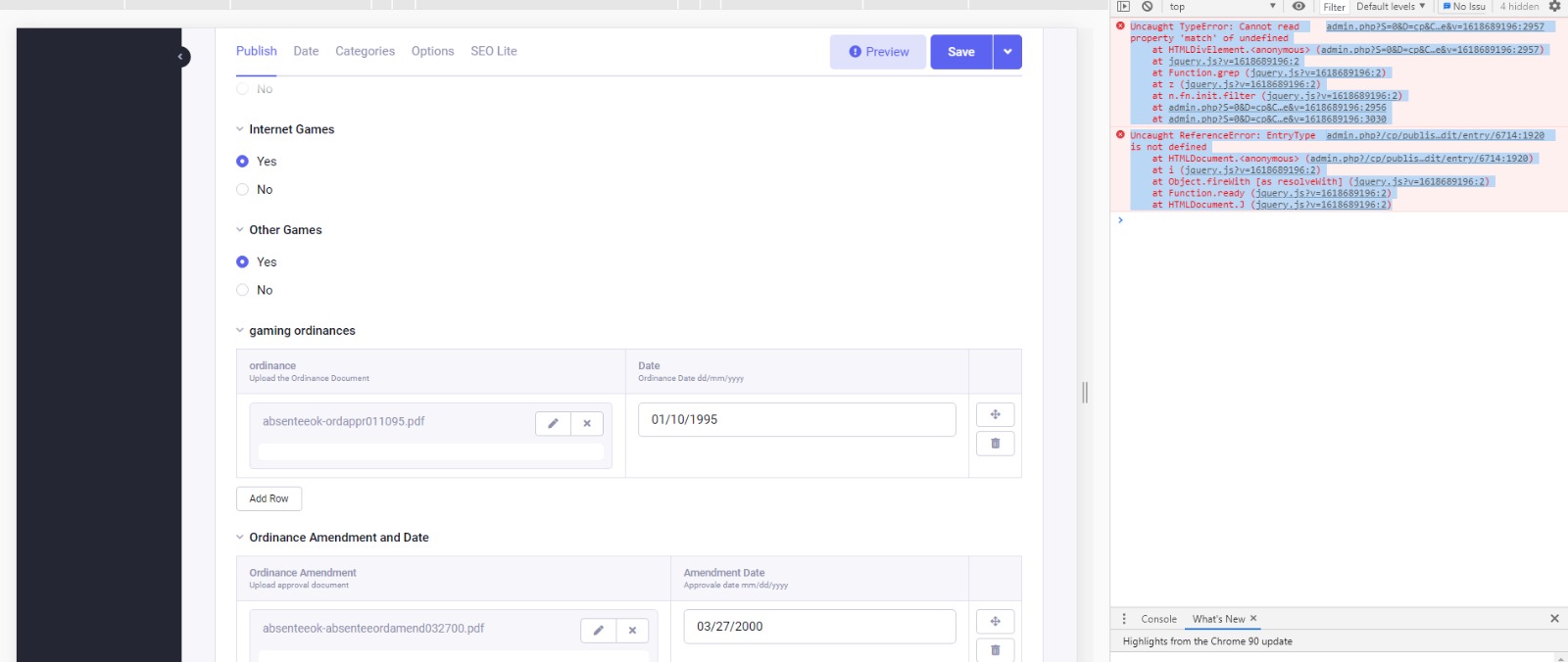Click the Preview button

pos(878,52)
